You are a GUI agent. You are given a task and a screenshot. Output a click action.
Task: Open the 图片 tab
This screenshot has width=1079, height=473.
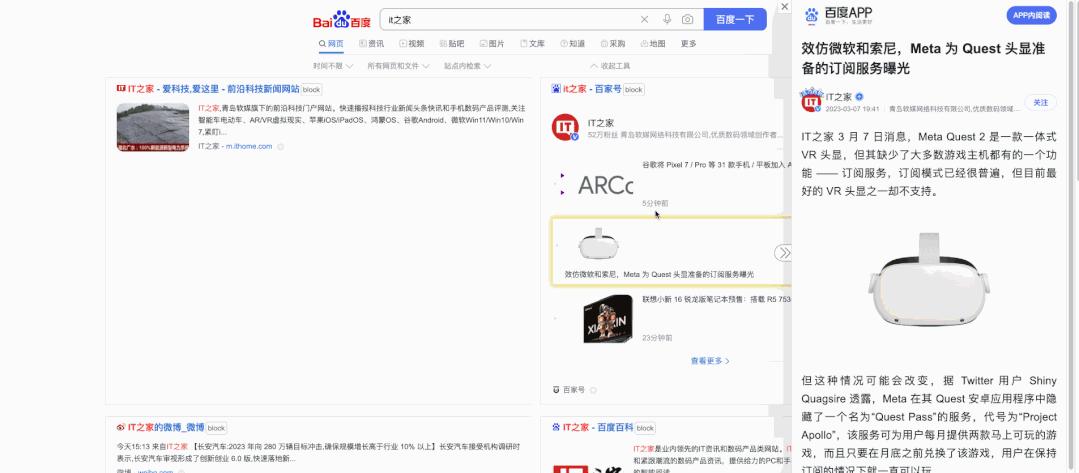tap(491, 43)
